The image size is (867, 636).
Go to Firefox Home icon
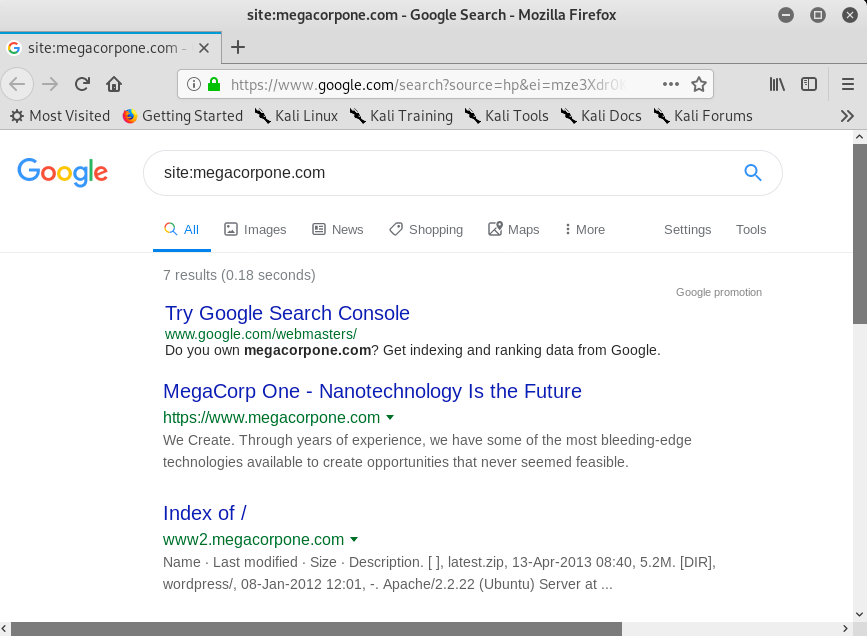click(x=114, y=84)
